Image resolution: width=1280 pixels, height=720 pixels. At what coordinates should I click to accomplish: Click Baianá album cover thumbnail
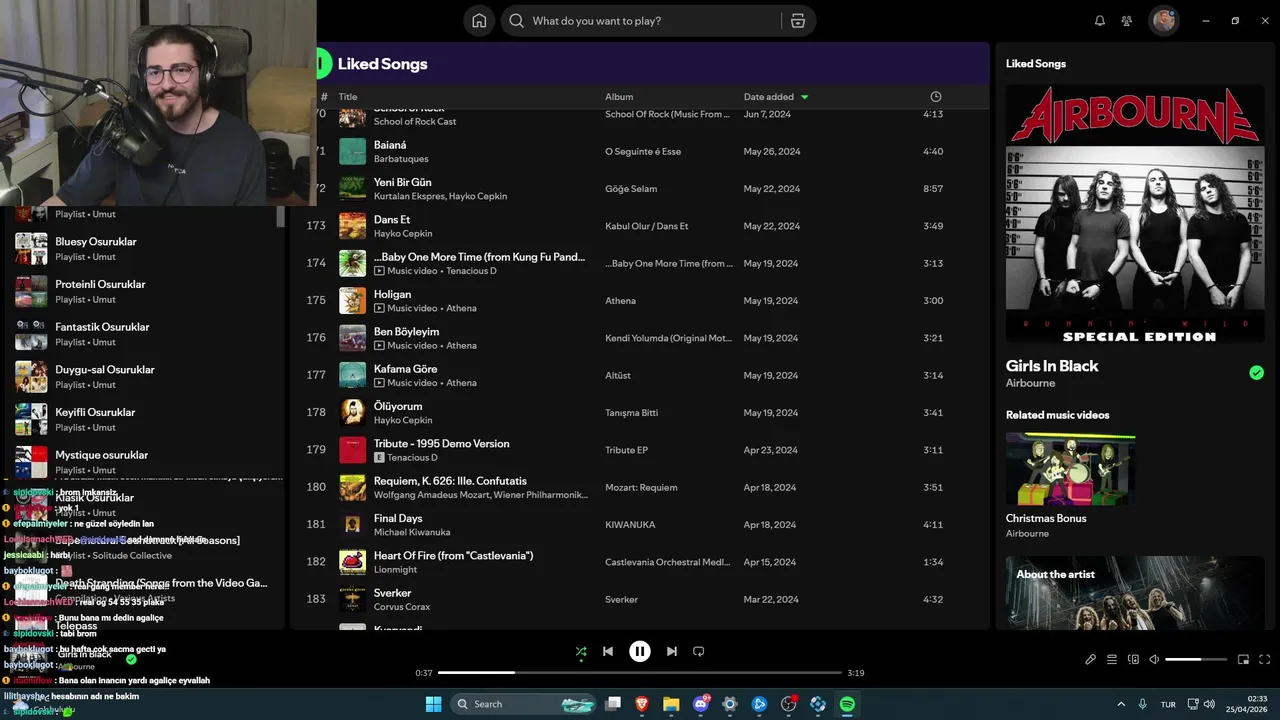(x=352, y=151)
